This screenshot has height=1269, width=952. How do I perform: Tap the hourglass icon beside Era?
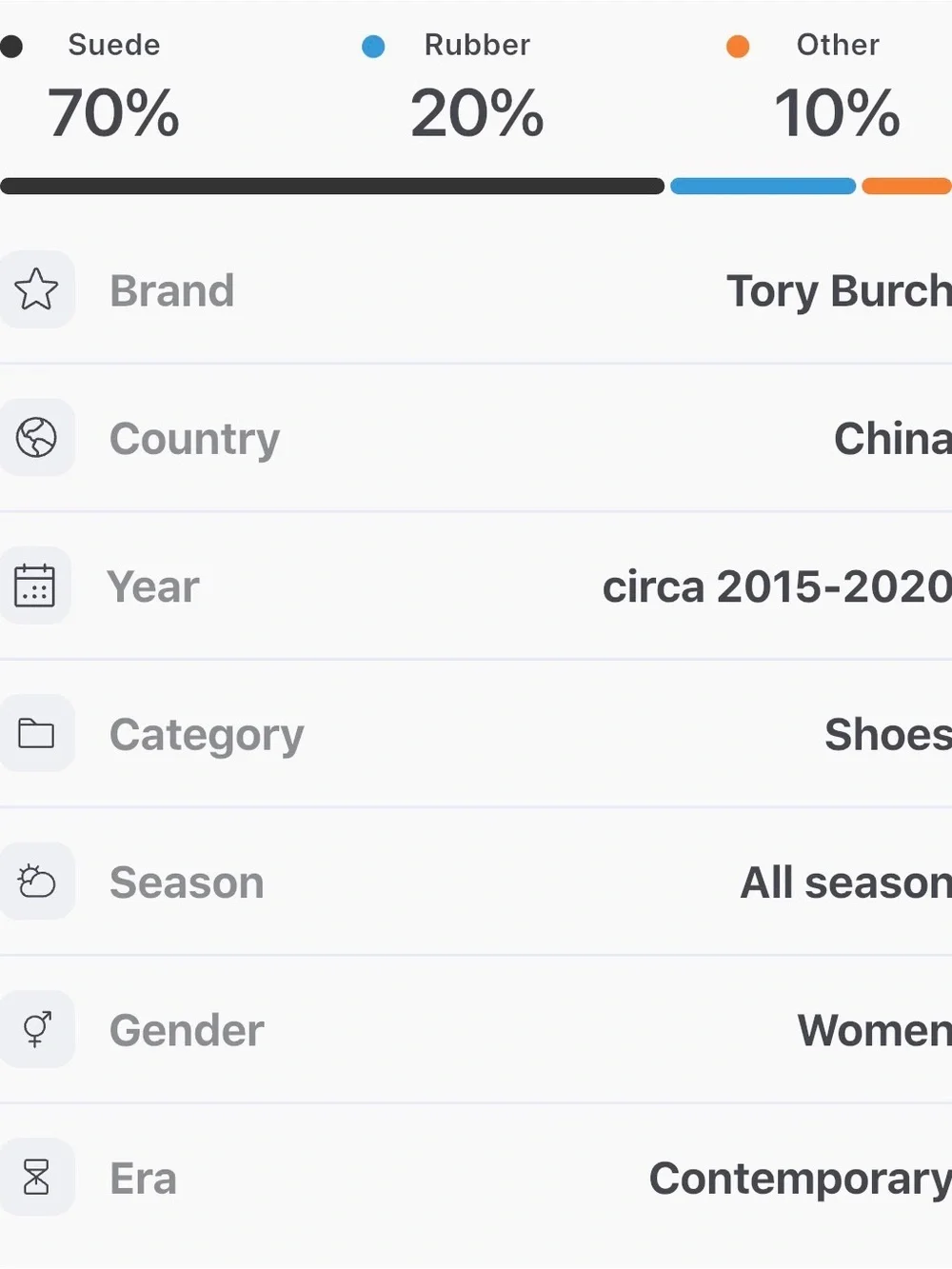[36, 1177]
